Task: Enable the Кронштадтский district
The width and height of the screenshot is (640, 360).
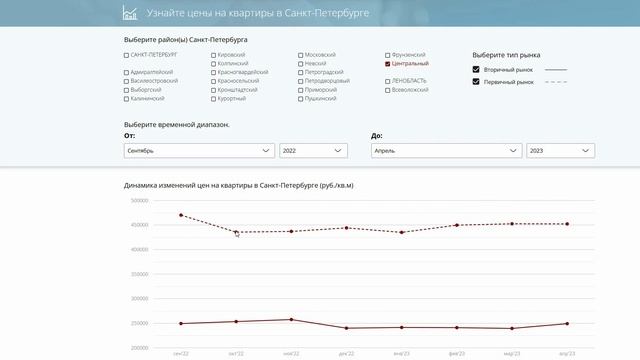Action: (x=213, y=90)
